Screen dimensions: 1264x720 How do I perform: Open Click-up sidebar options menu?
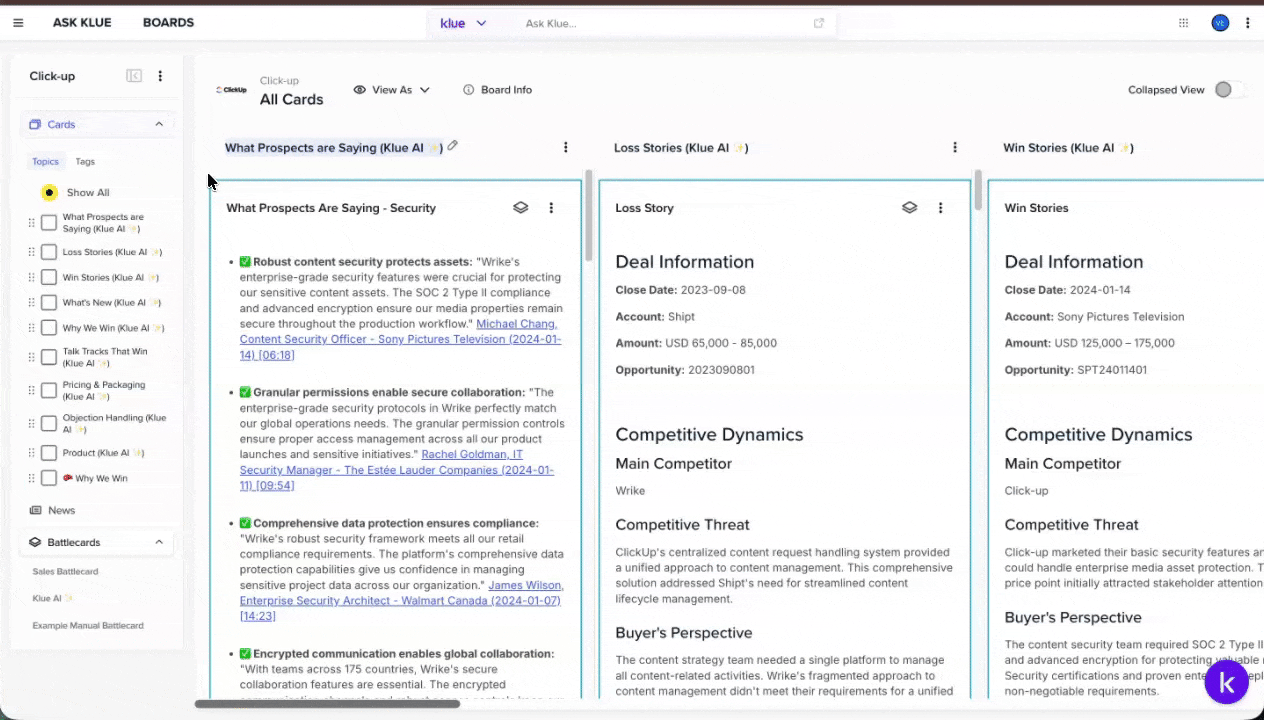point(160,76)
